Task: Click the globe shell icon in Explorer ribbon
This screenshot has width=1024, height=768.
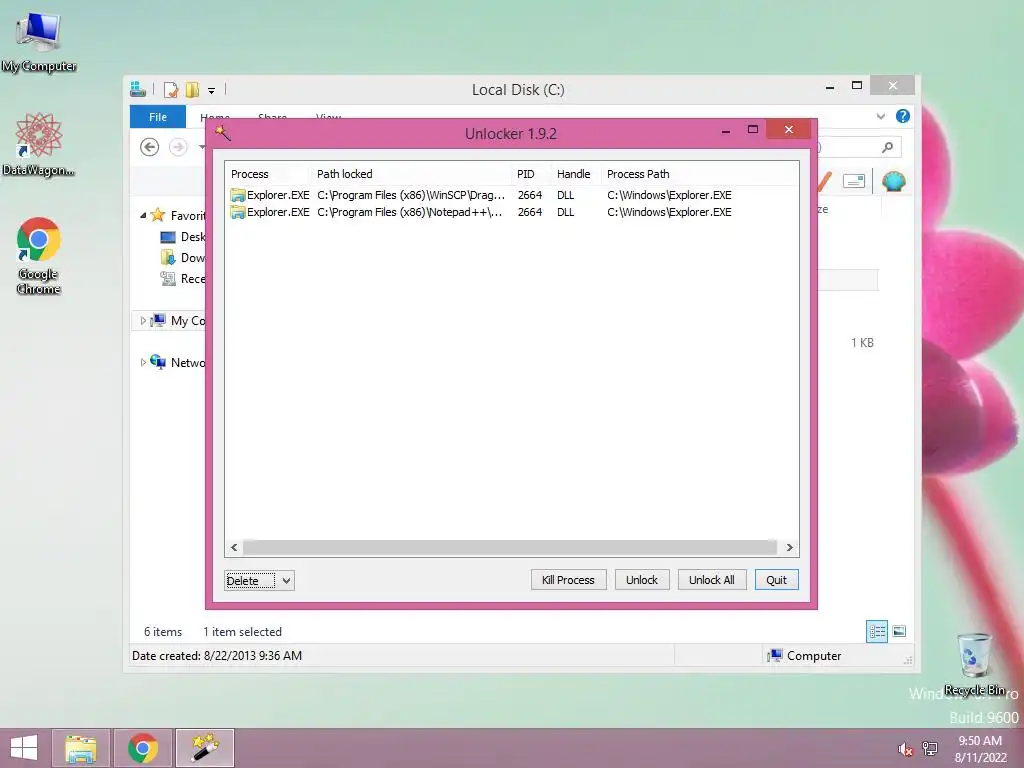Action: pyautogui.click(x=893, y=181)
